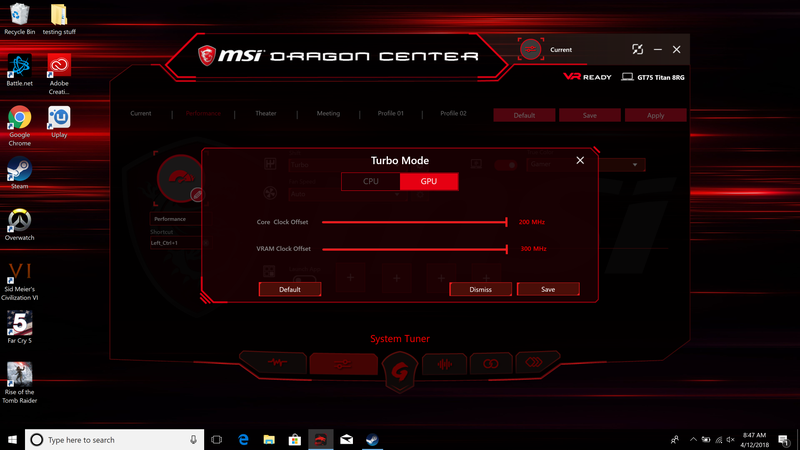
Task: Click the center Gaming Mode G shield
Action: (x=399, y=372)
